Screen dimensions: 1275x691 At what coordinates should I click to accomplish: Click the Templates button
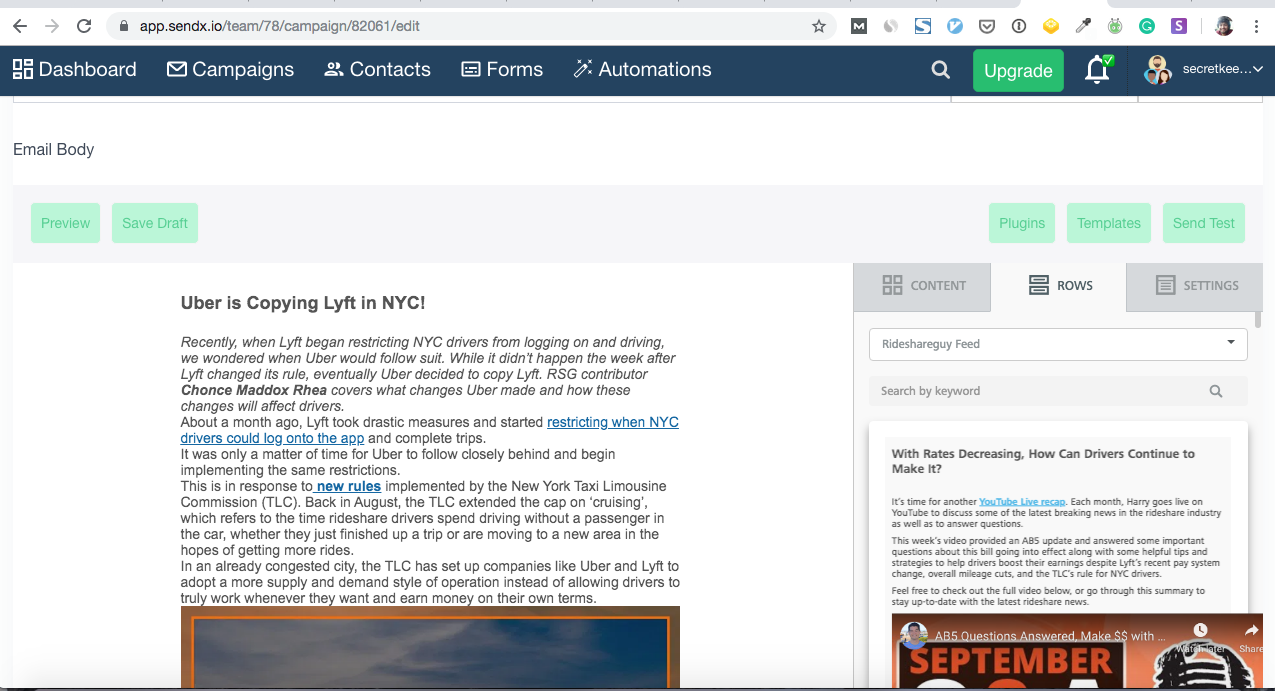[1109, 223]
